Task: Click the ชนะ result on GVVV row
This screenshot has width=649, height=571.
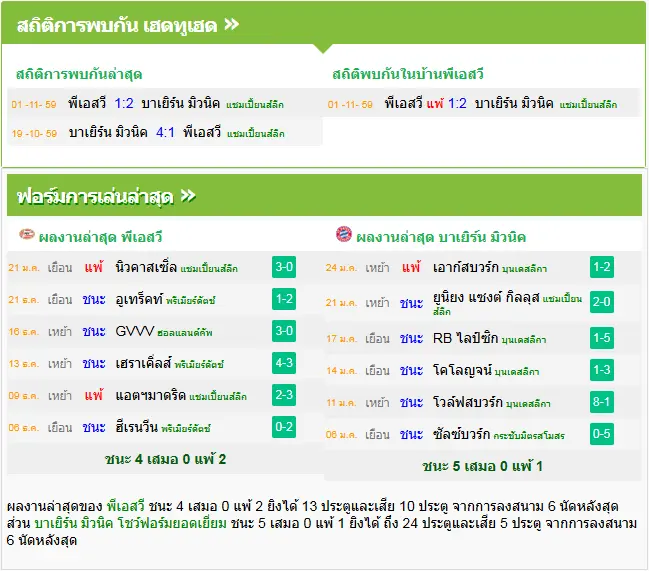Action: [x=94, y=331]
